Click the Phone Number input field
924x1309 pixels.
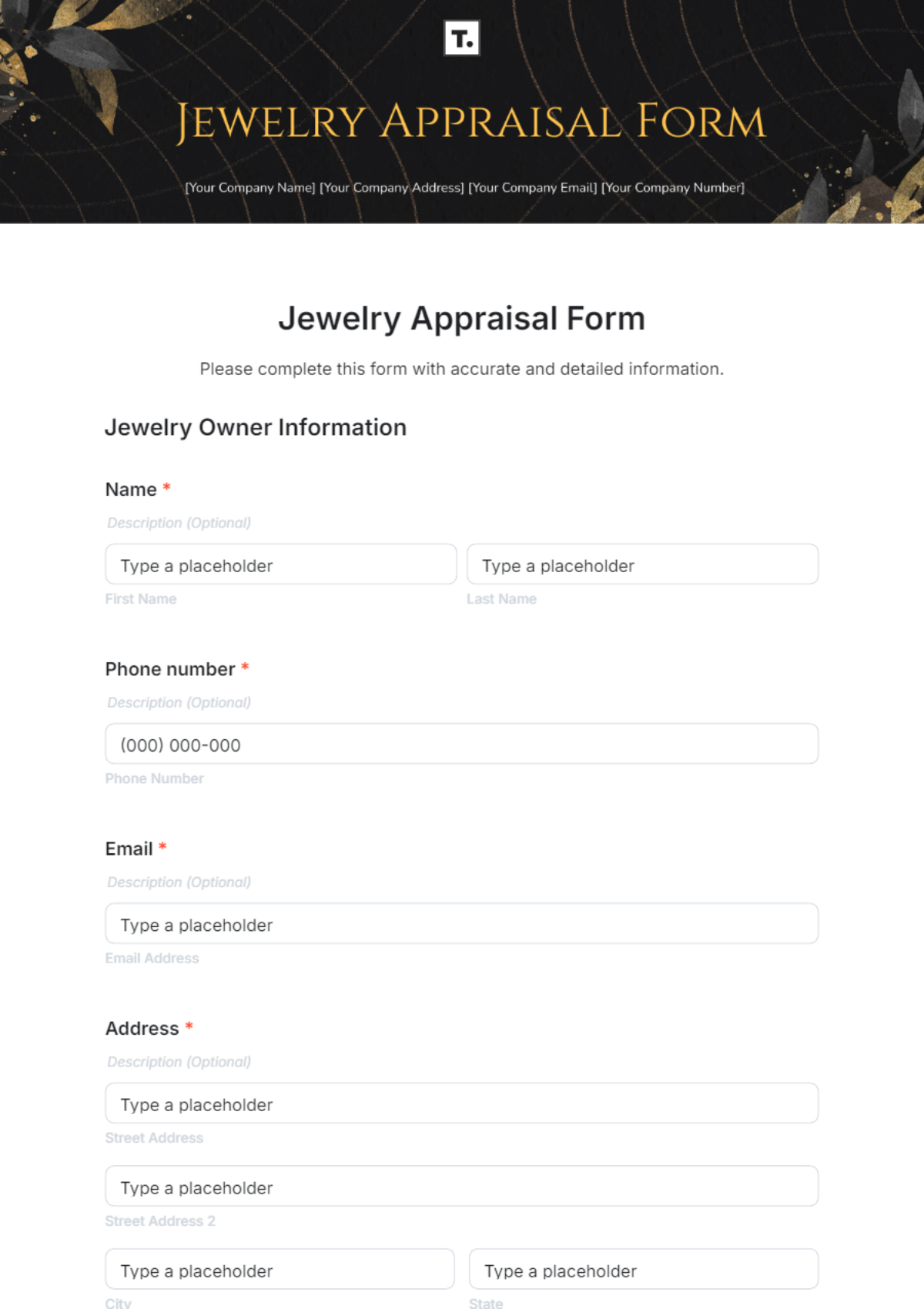(x=462, y=744)
